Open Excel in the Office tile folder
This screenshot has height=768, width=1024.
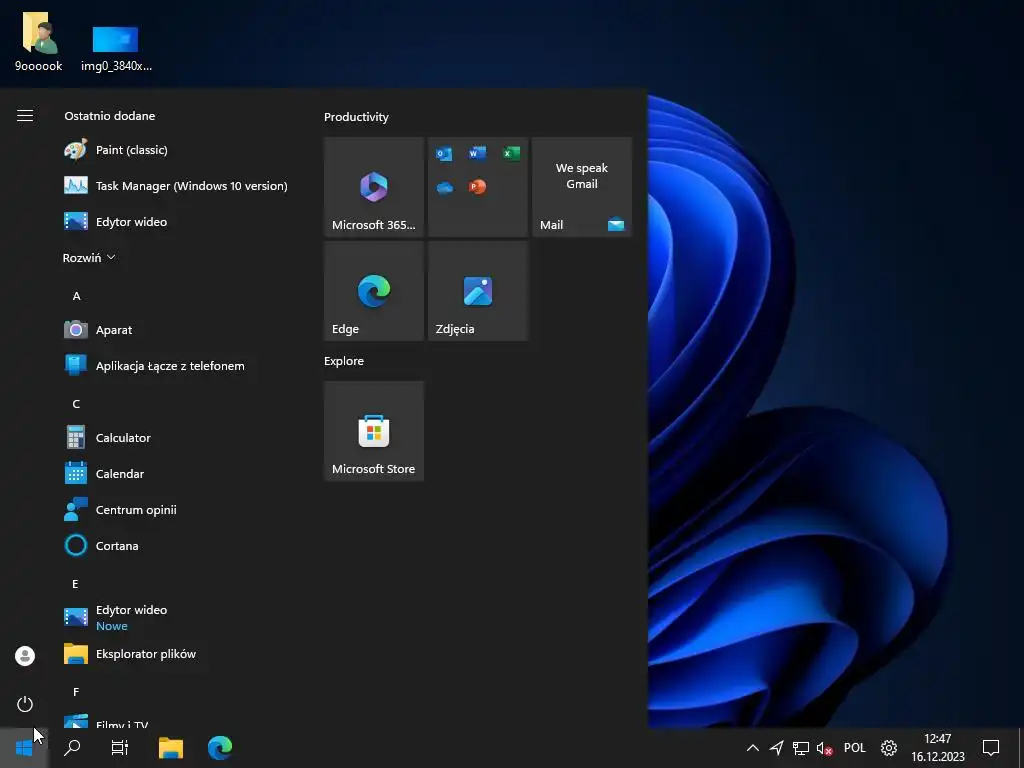[x=511, y=153]
